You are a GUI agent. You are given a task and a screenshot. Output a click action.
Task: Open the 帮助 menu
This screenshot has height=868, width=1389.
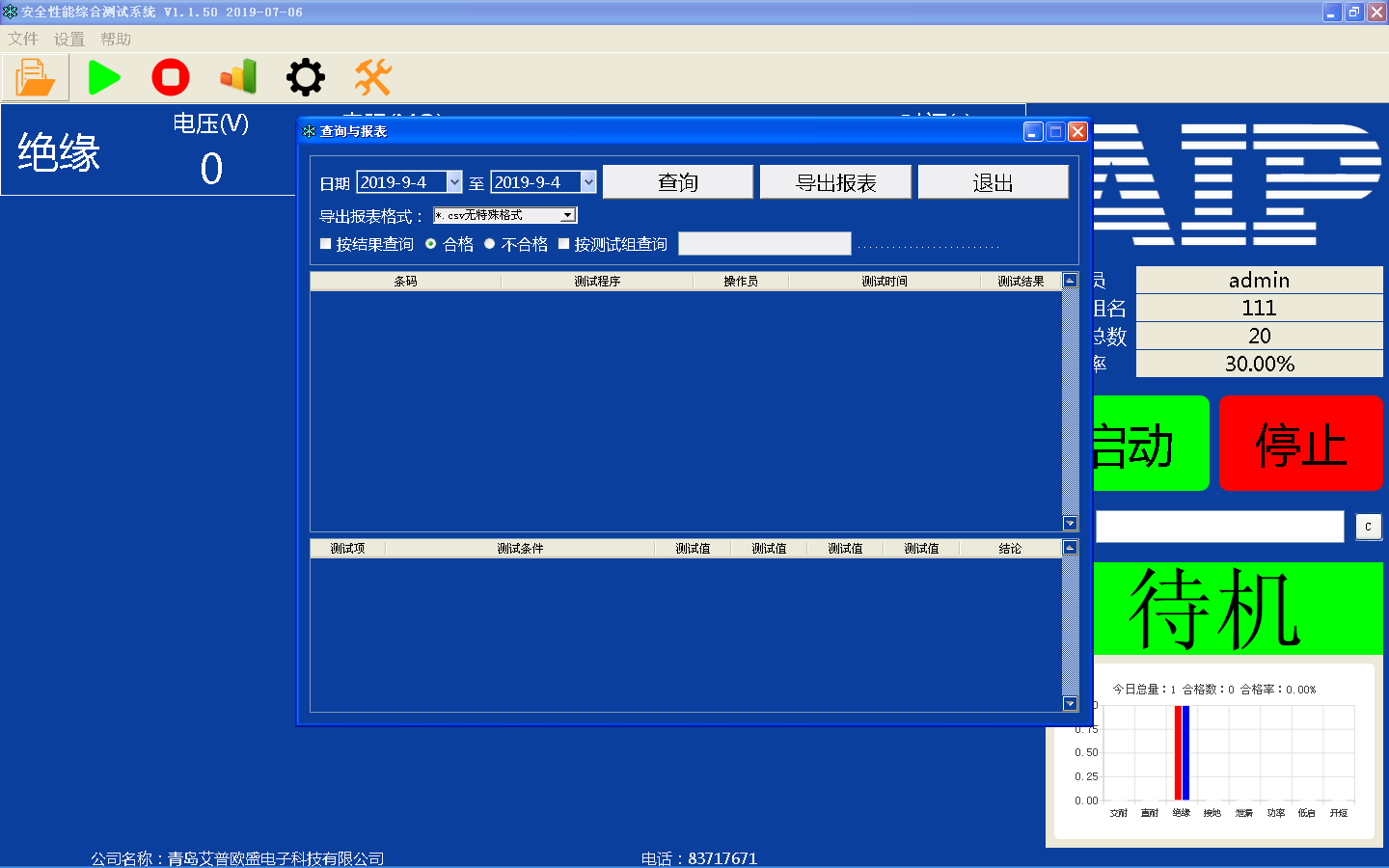point(116,39)
